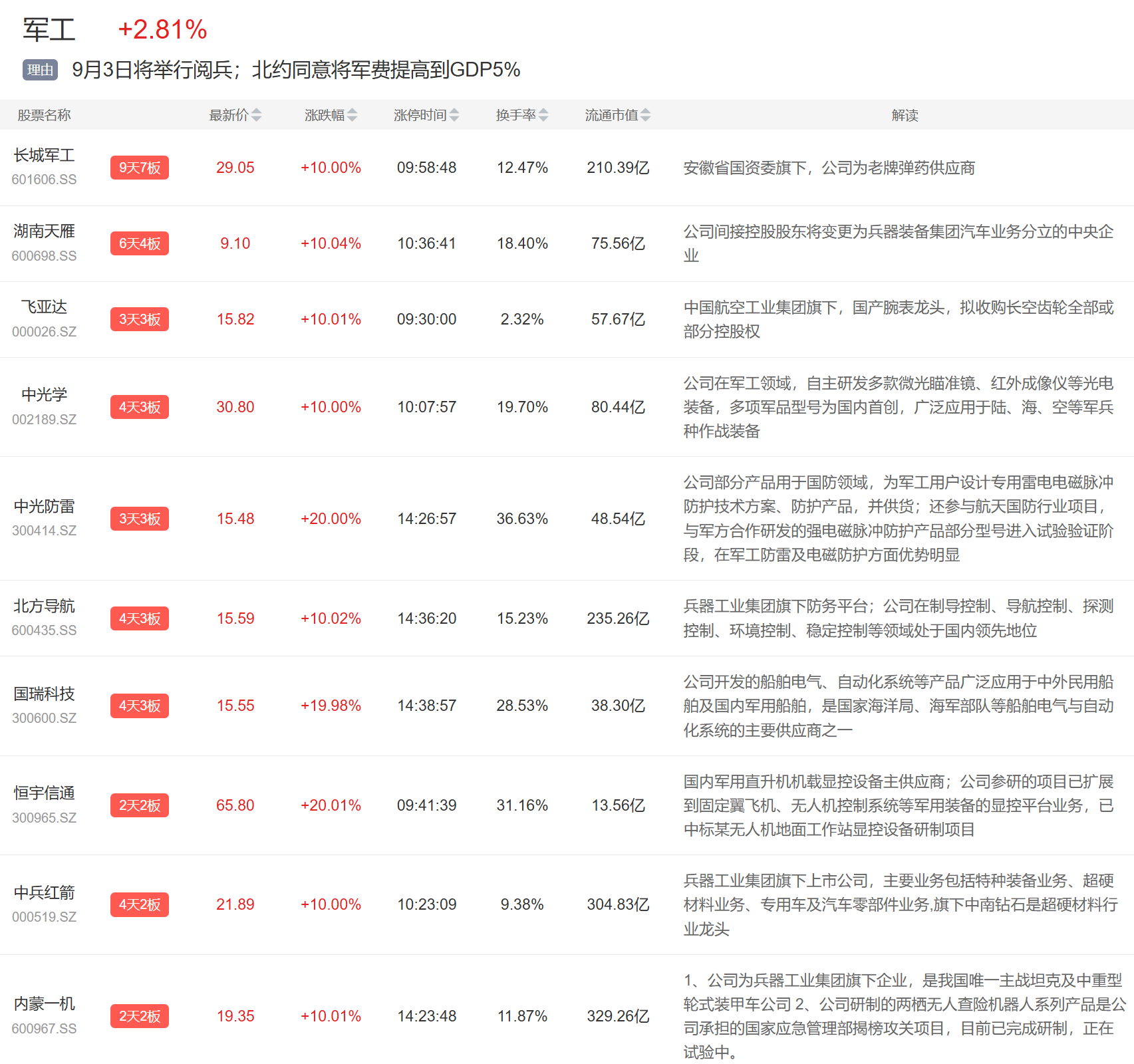Open stock 内蒙一机
This screenshot has width=1134, height=1064.
pyautogui.click(x=44, y=1004)
